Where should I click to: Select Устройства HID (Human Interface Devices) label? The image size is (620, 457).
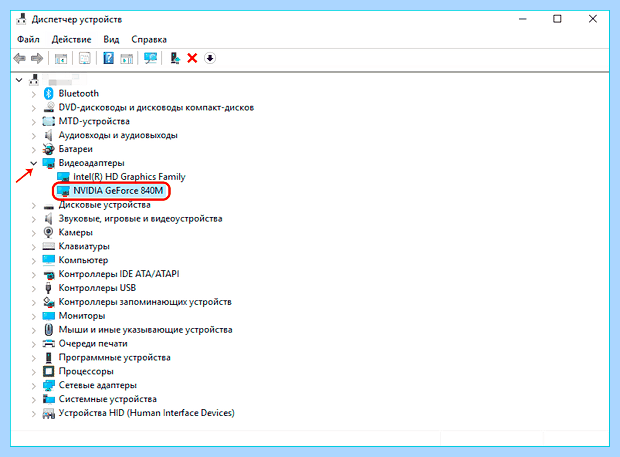pyautogui.click(x=146, y=413)
